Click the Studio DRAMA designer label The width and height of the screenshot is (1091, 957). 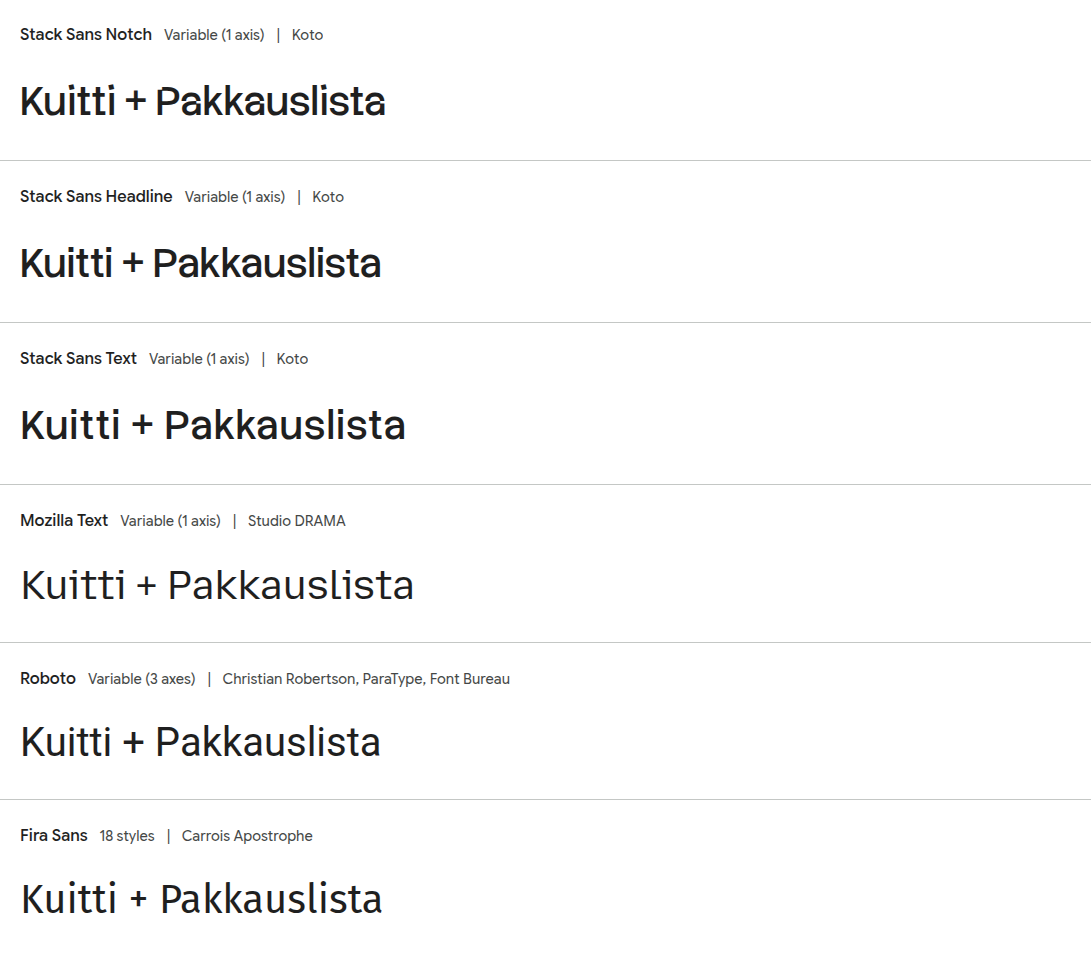coord(297,521)
